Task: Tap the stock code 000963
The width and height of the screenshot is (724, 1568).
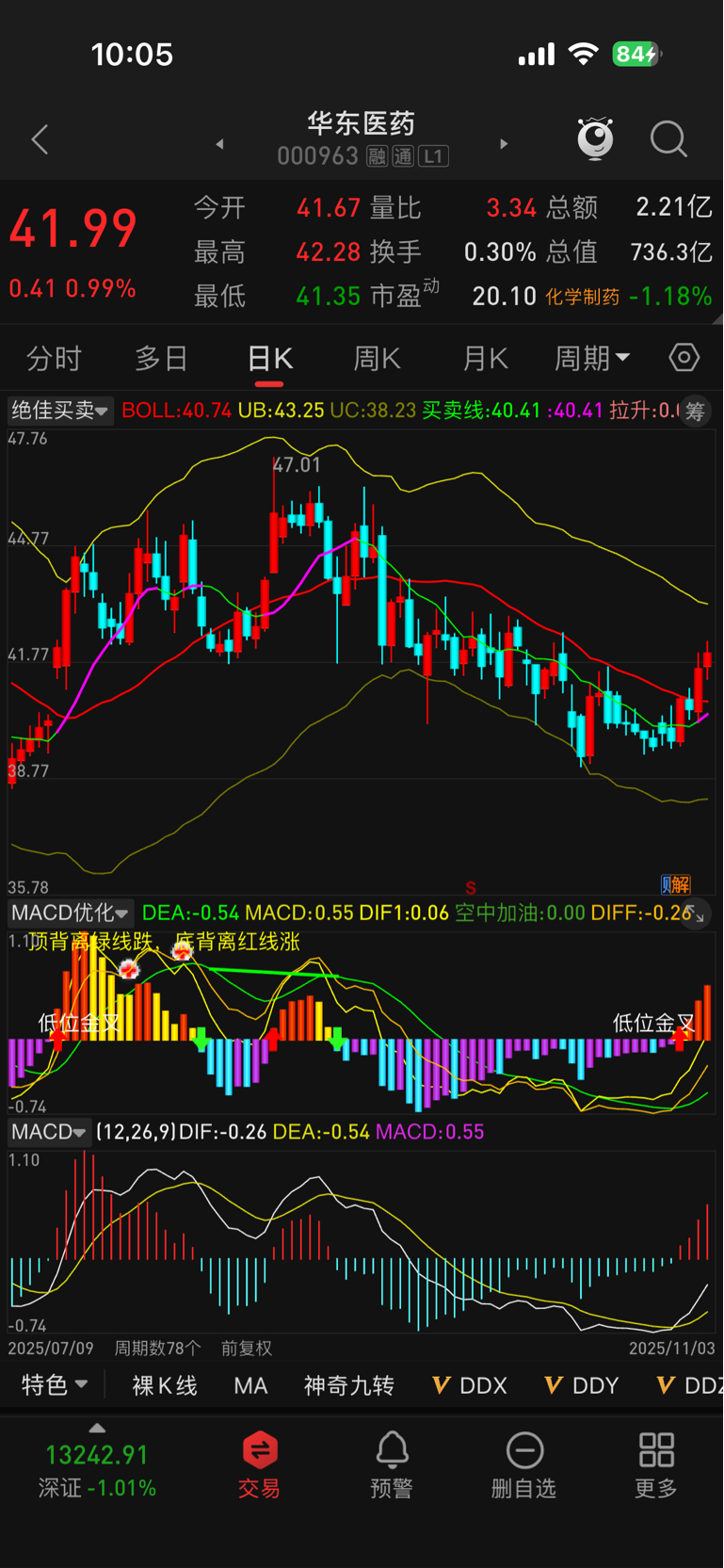Action: 318,155
